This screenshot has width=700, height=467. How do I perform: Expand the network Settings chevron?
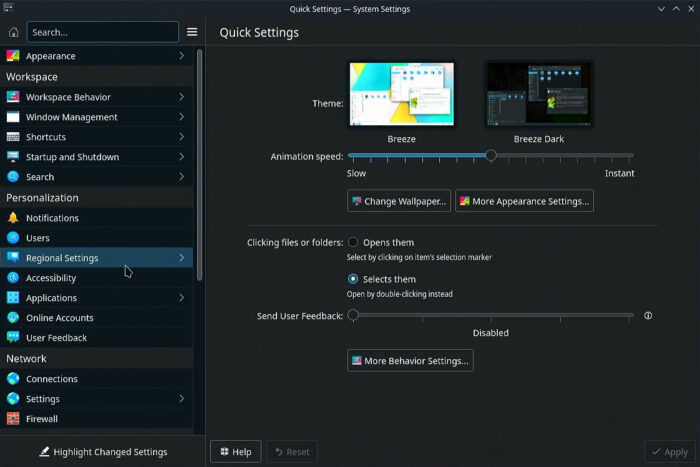coord(182,399)
